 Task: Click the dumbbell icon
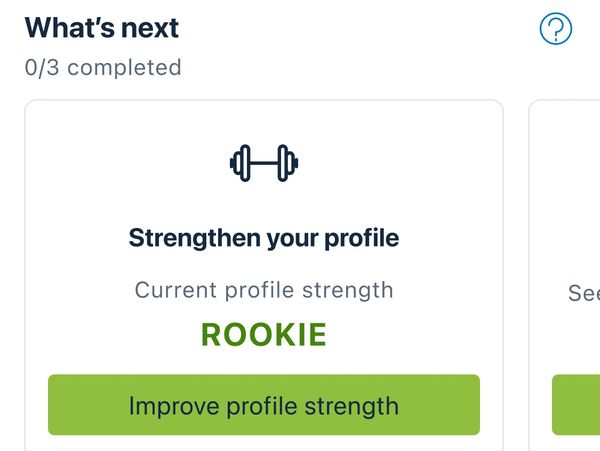(264, 162)
